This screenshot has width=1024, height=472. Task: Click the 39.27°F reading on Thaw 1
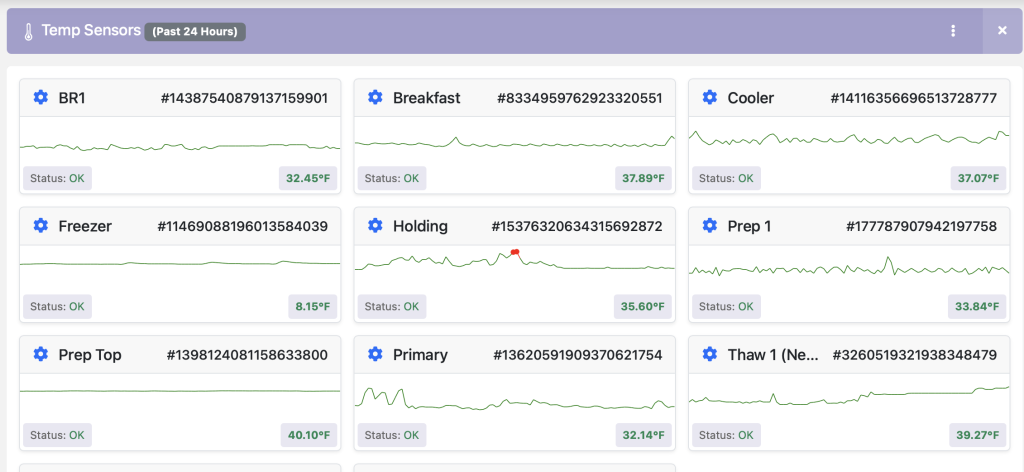[x=977, y=435]
